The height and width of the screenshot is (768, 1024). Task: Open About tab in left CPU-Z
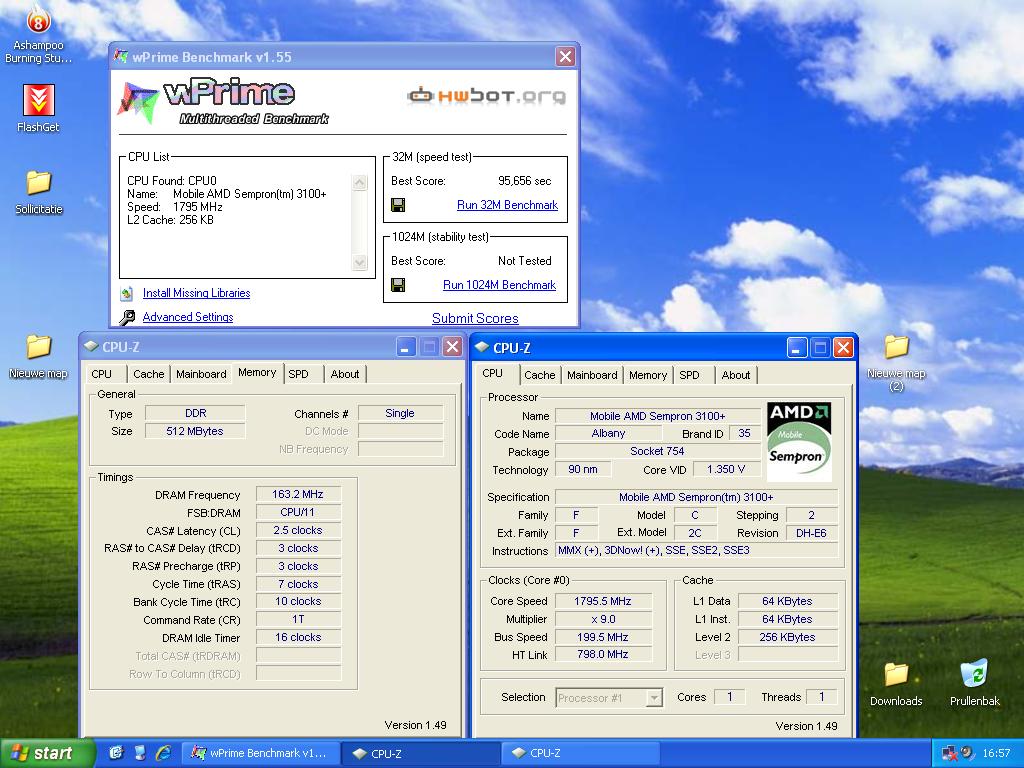pos(345,374)
